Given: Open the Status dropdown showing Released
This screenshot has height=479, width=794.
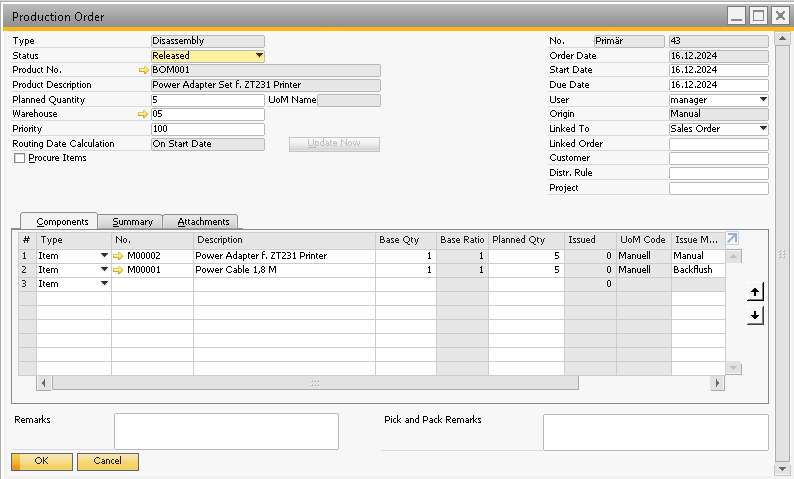Looking at the screenshot, I should [x=259, y=56].
